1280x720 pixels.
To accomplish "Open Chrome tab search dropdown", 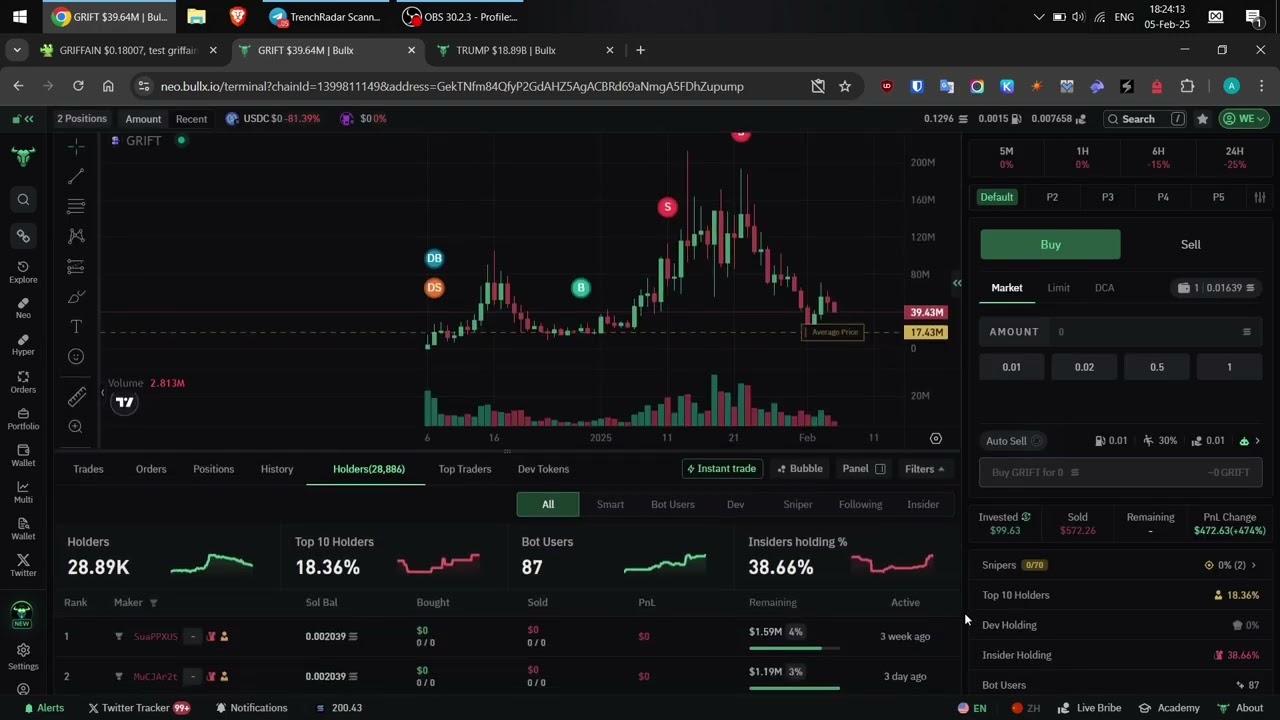I will click(x=17, y=50).
